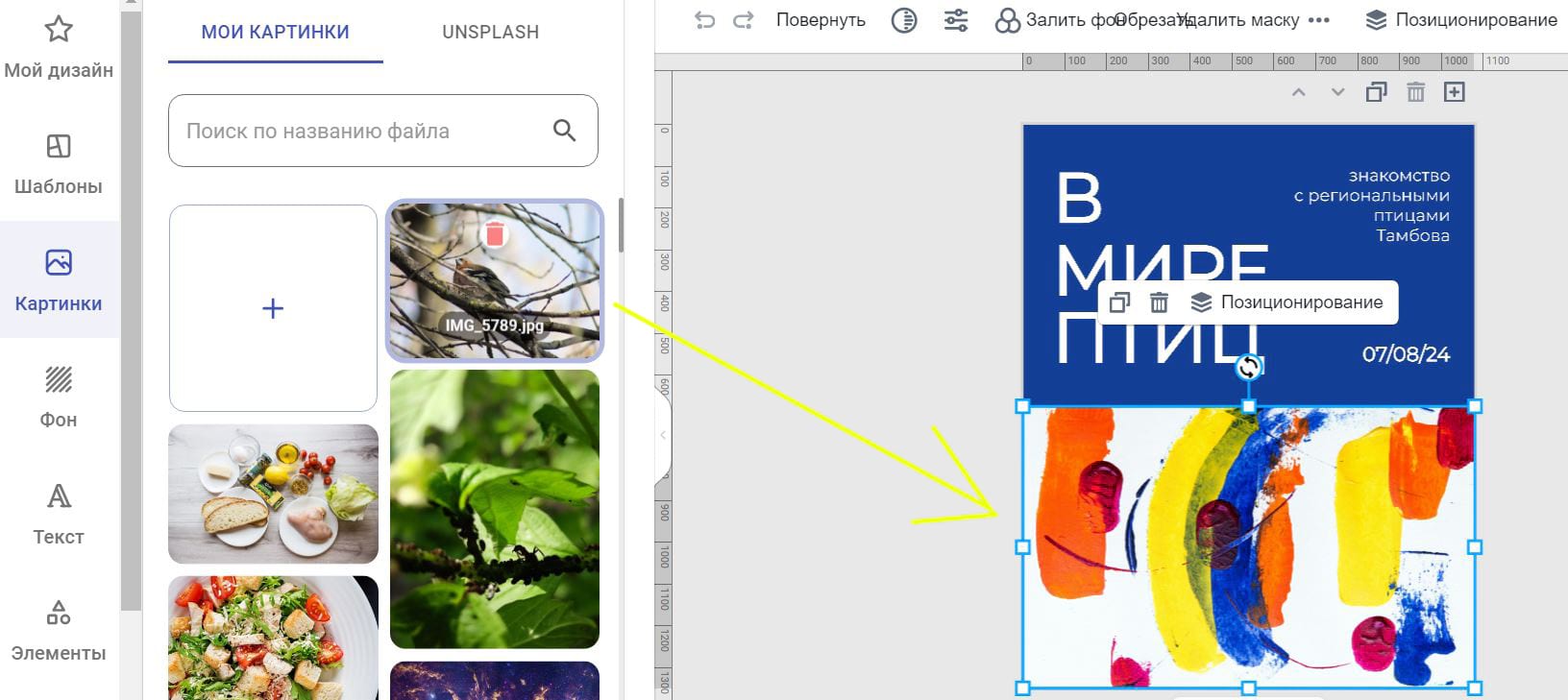The image size is (1568, 700).
Task: Click Удалить маску in the toolbar
Action: pyautogui.click(x=1239, y=20)
